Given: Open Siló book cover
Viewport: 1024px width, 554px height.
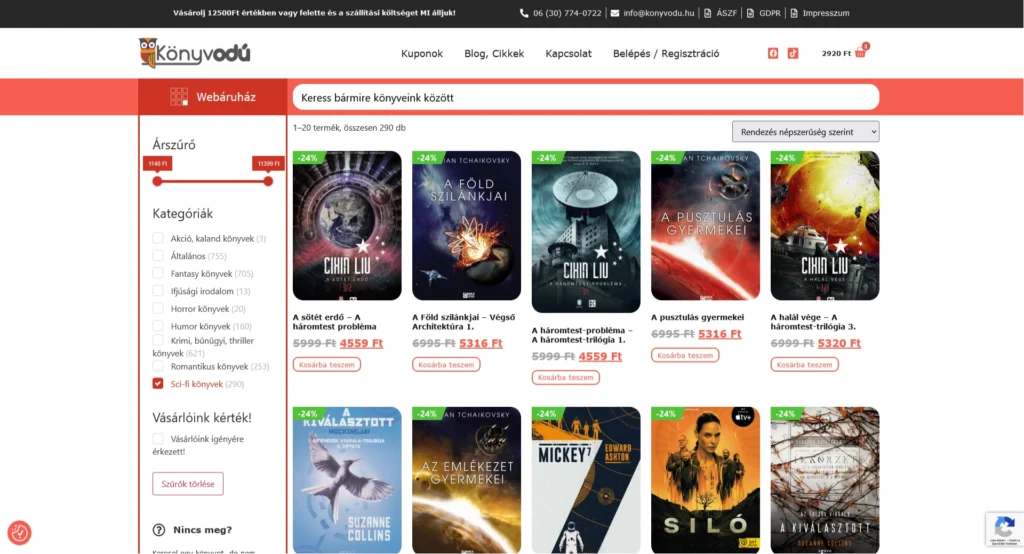Looking at the screenshot, I should [705, 480].
